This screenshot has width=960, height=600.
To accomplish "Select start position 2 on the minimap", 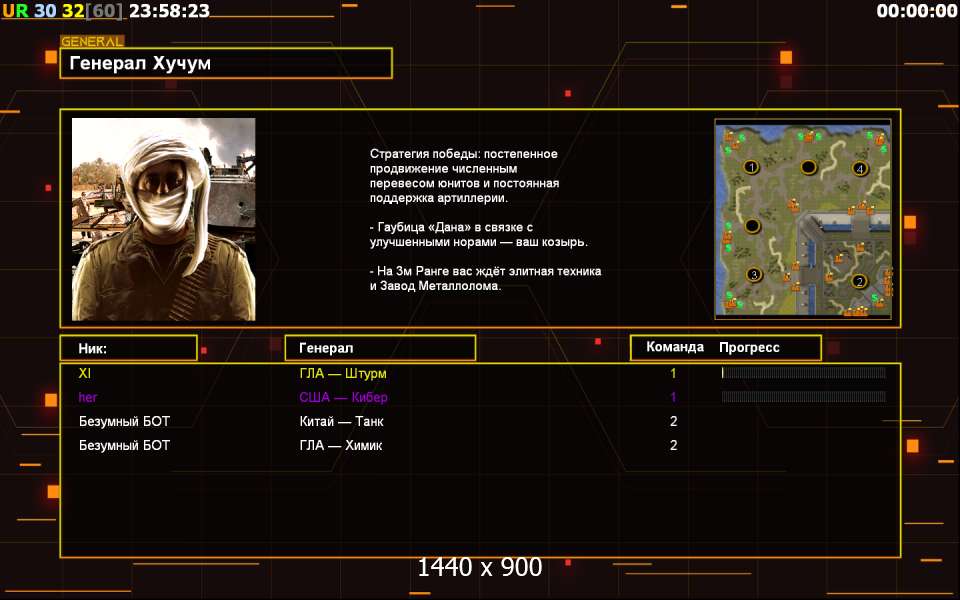I will 858,281.
